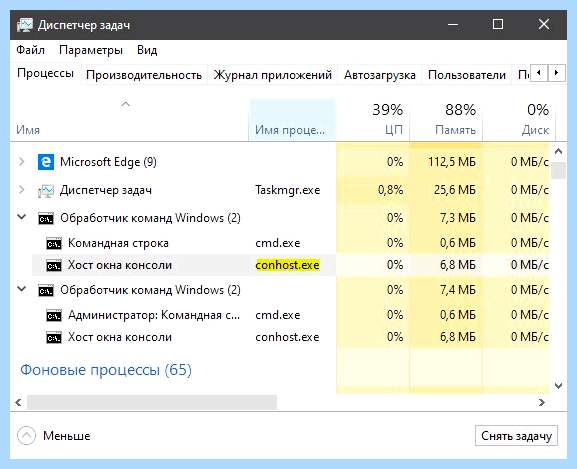Sort by Имя процесса column header
This screenshot has height=469, width=577.
pyautogui.click(x=292, y=120)
